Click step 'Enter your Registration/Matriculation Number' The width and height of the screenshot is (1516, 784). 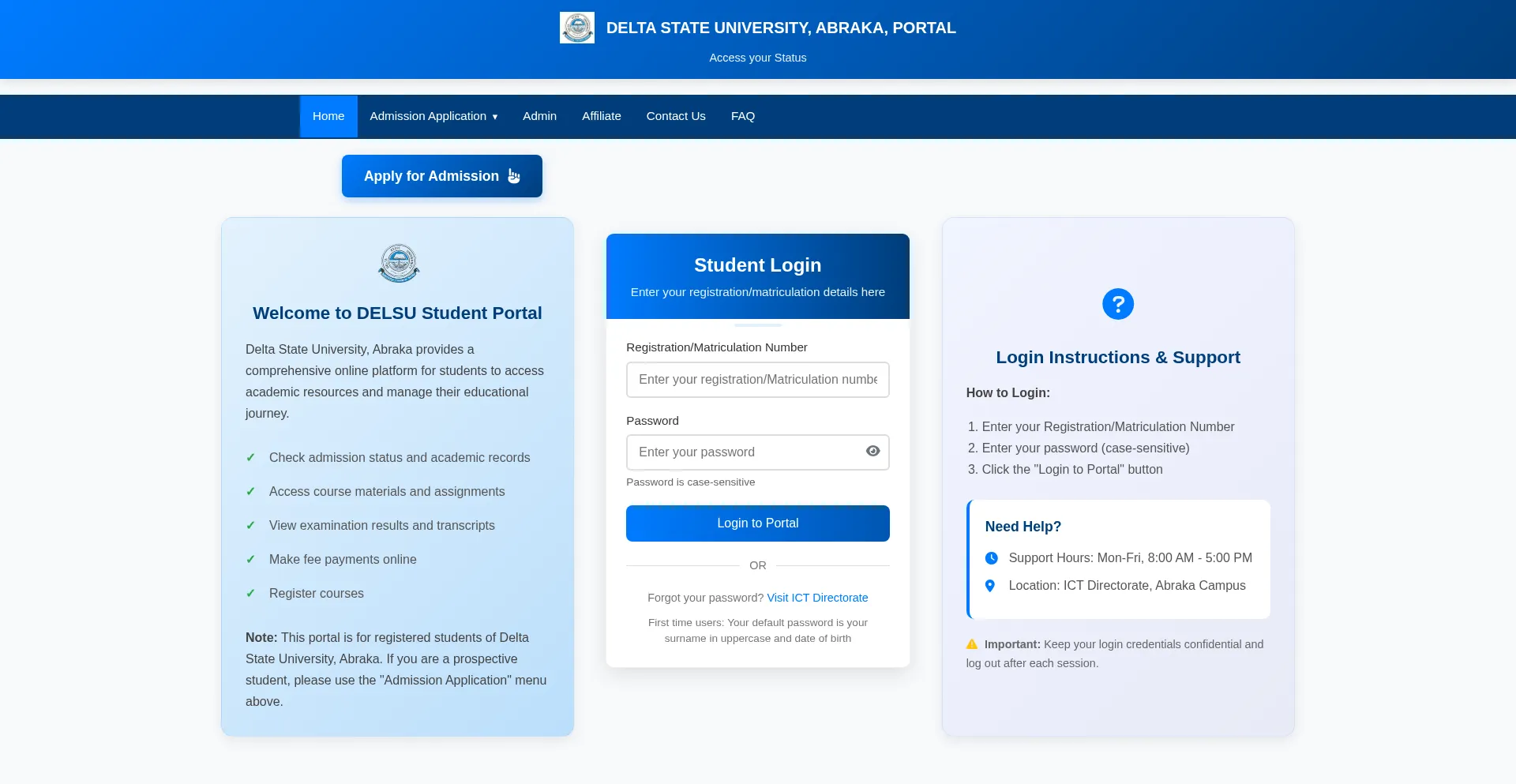click(x=1108, y=427)
